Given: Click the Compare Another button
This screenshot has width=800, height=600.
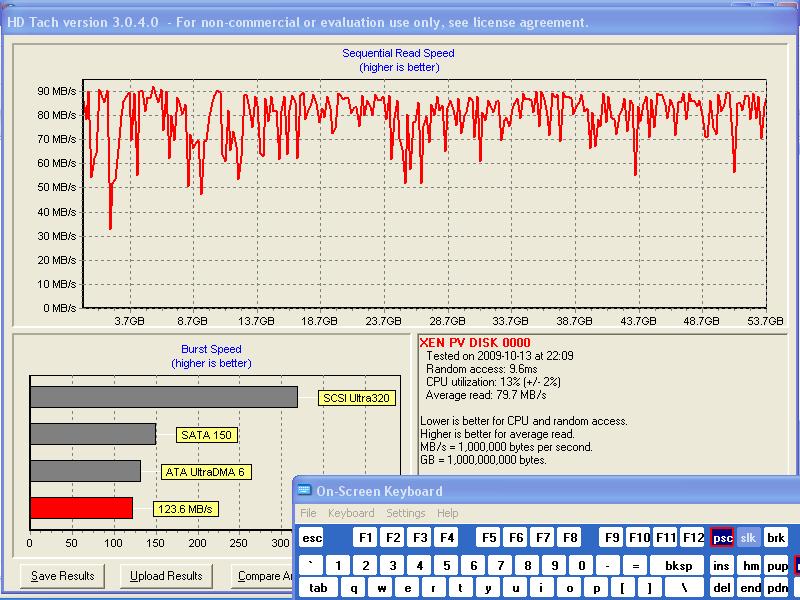Looking at the screenshot, I should [x=262, y=576].
